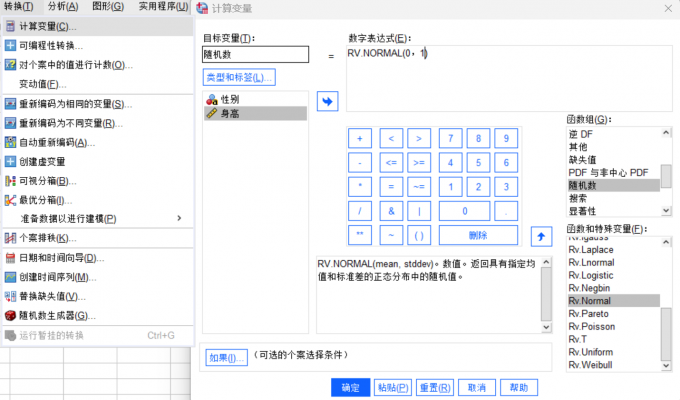
Task: Choose 变动值(F) menu entry
Action: click(98, 84)
